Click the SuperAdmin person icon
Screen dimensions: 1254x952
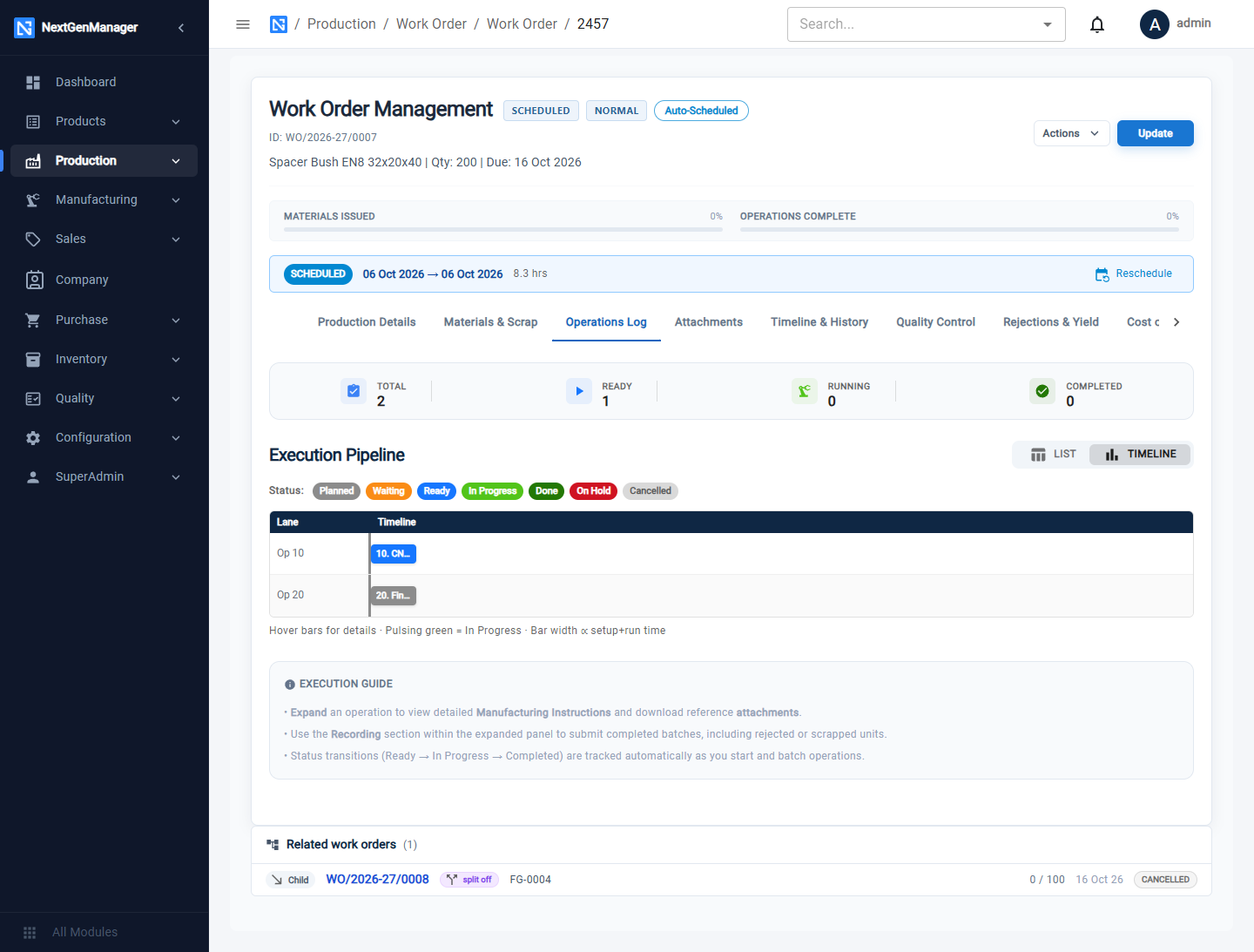coord(33,476)
